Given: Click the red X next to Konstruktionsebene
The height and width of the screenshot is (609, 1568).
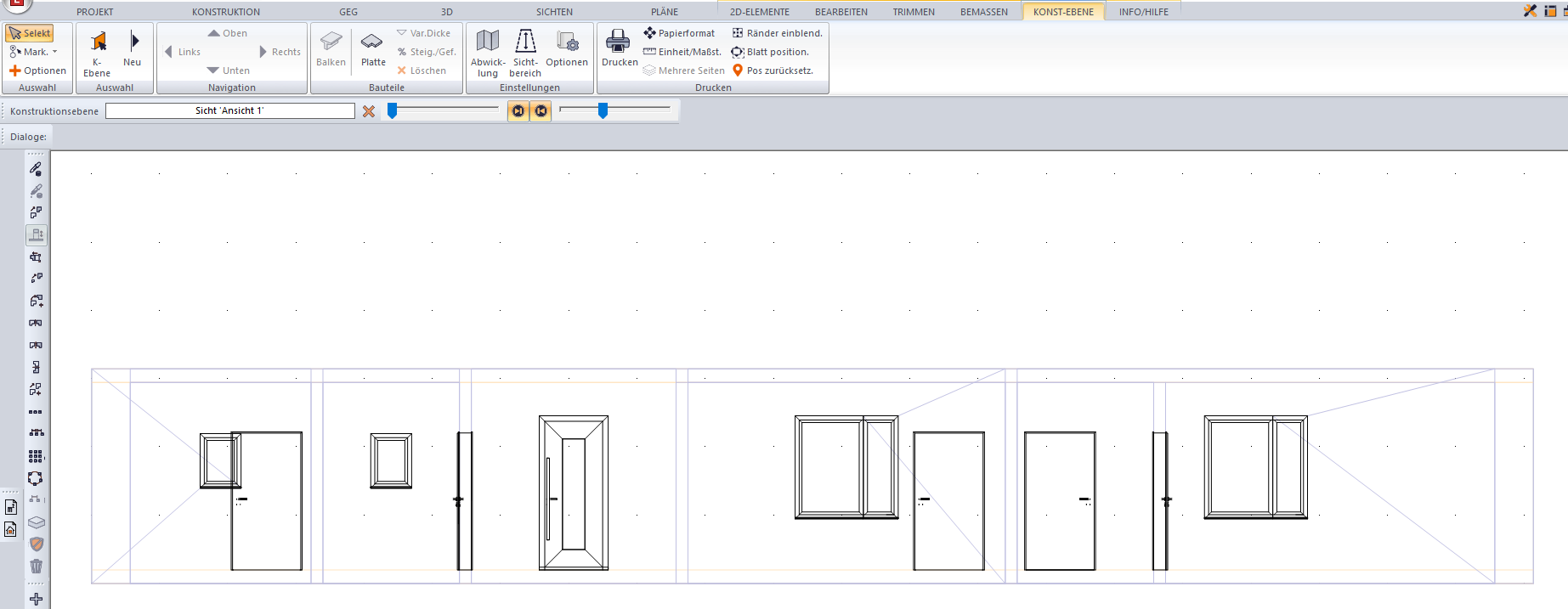Looking at the screenshot, I should click(369, 111).
